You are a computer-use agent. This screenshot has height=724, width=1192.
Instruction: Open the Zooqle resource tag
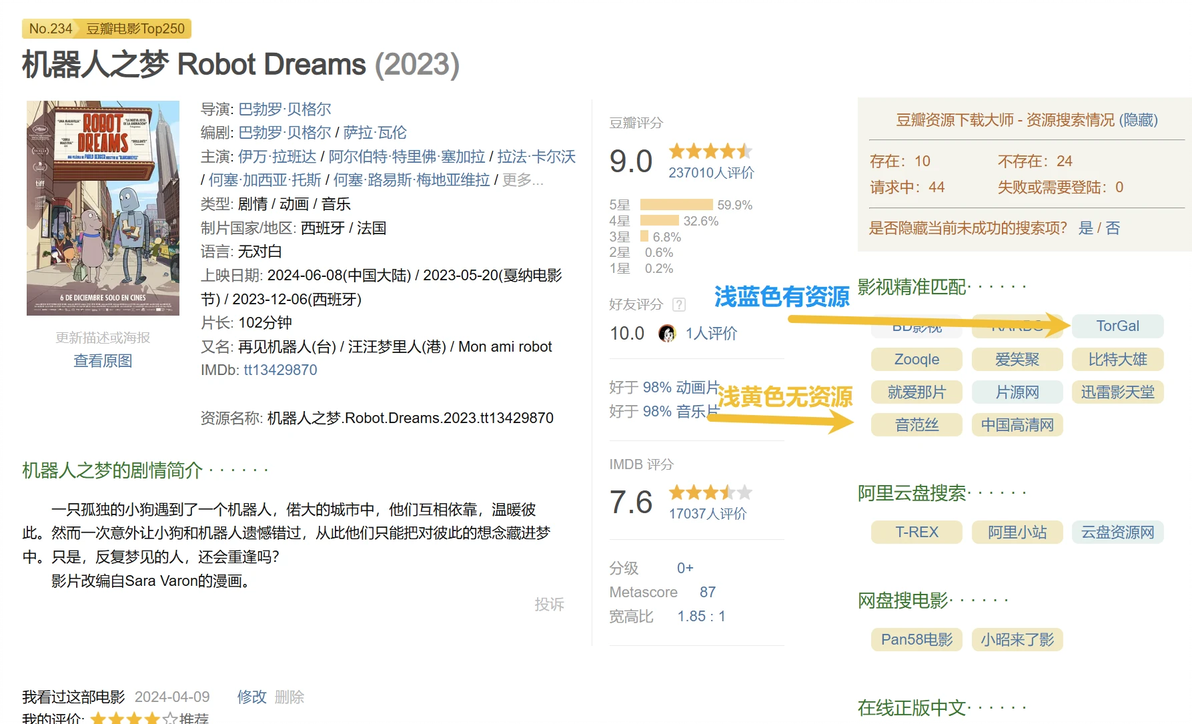click(916, 359)
